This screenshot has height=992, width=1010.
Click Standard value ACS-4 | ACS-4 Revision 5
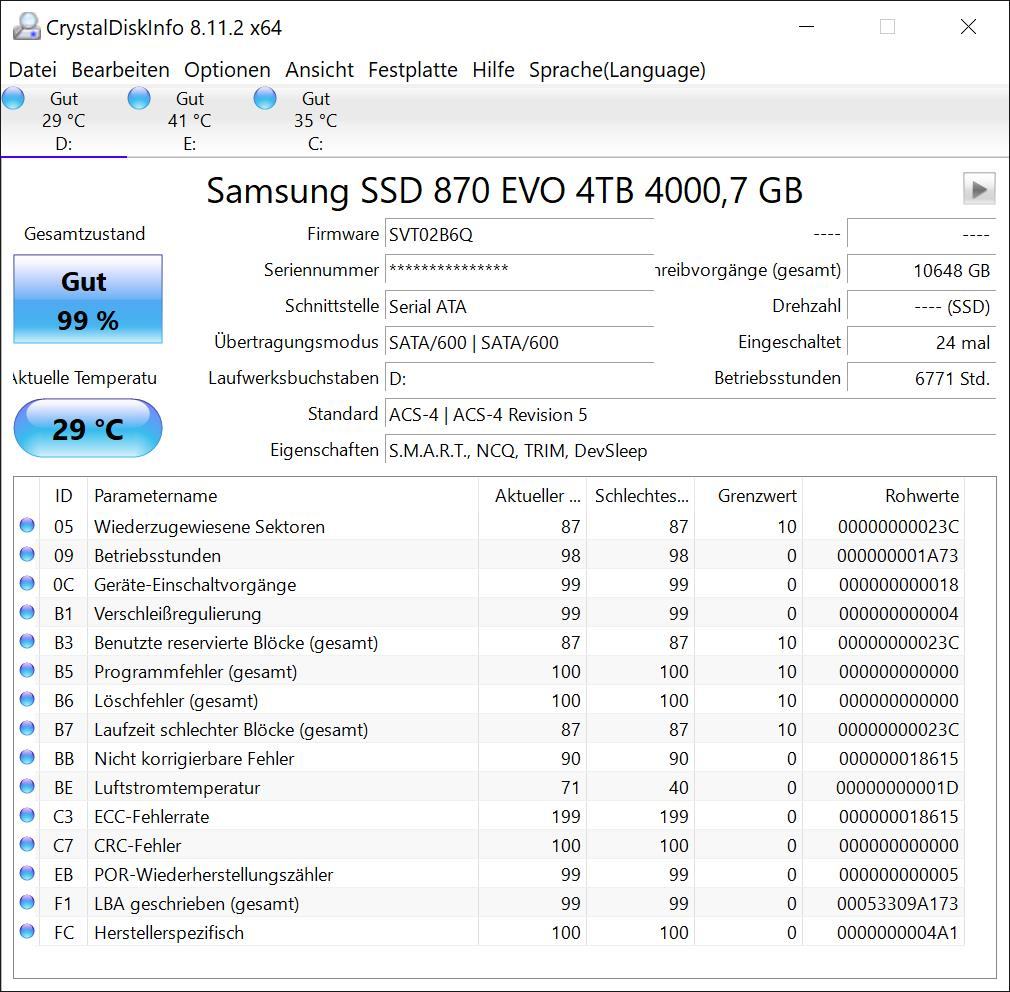(691, 414)
